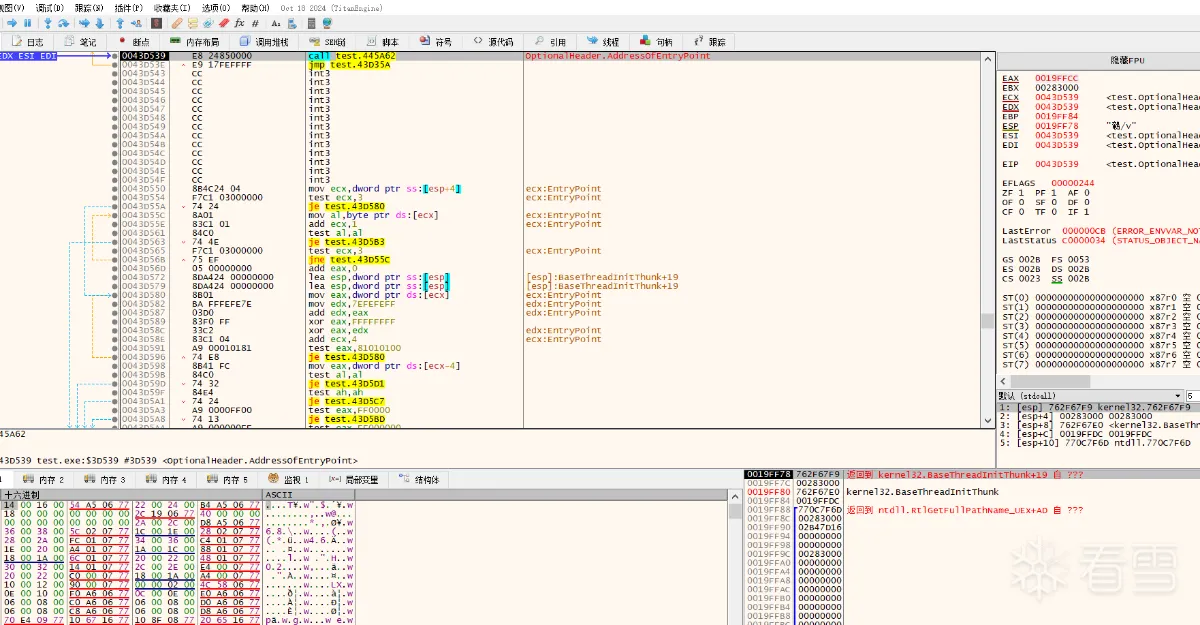Click the EFLAGS value 00000244
The height and width of the screenshot is (625, 1200).
tap(1072, 183)
